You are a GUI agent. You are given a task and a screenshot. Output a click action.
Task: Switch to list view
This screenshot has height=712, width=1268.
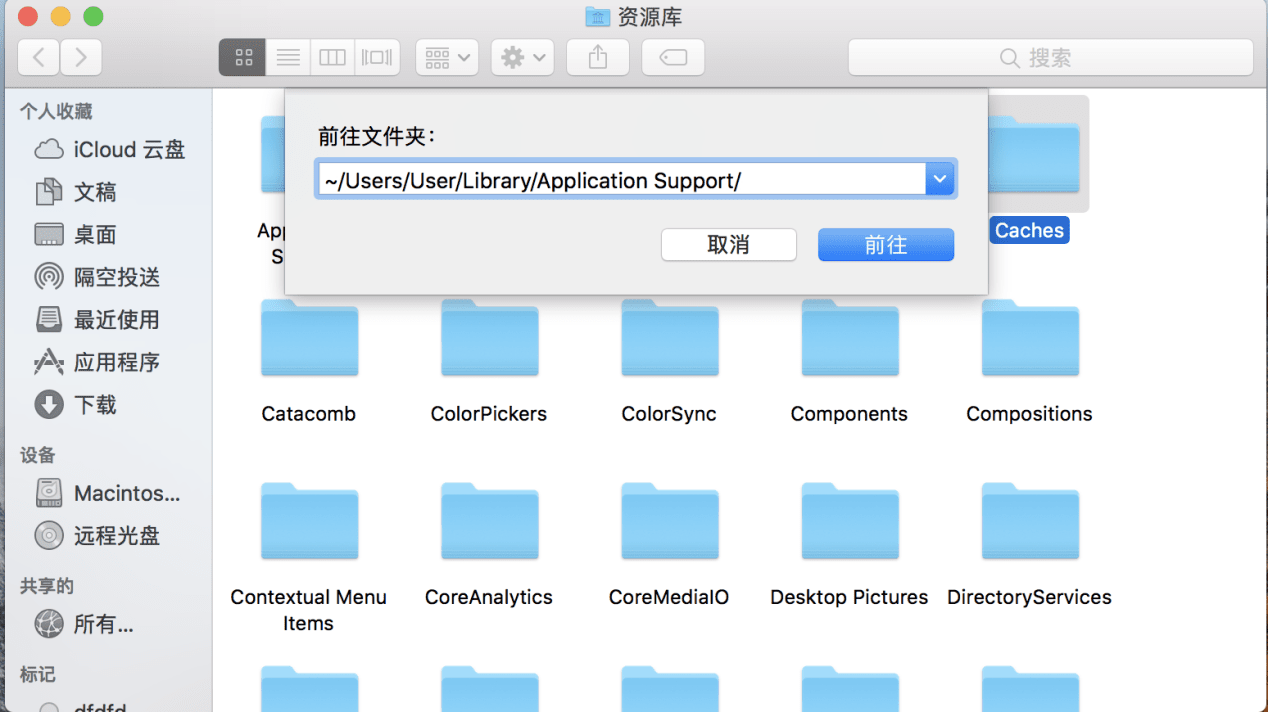[288, 58]
